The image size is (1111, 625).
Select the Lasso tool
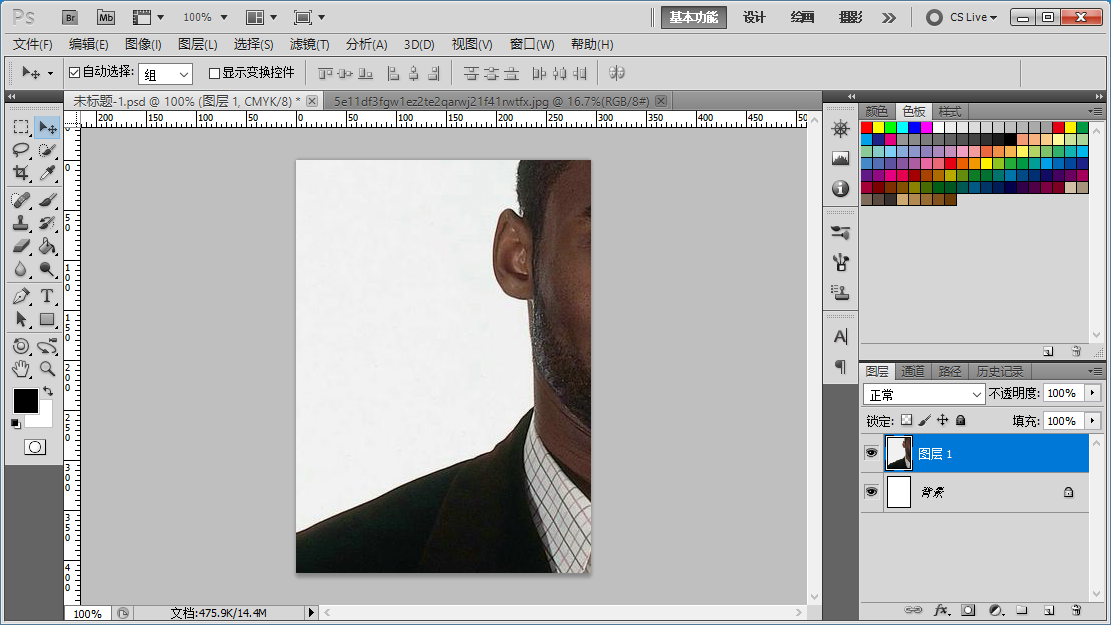click(20, 150)
